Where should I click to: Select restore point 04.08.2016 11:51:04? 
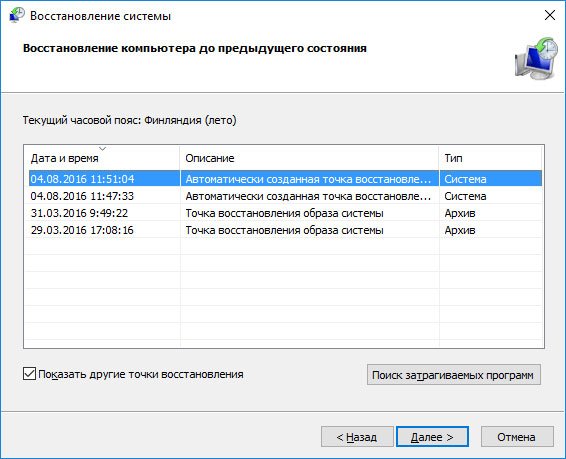285,179
